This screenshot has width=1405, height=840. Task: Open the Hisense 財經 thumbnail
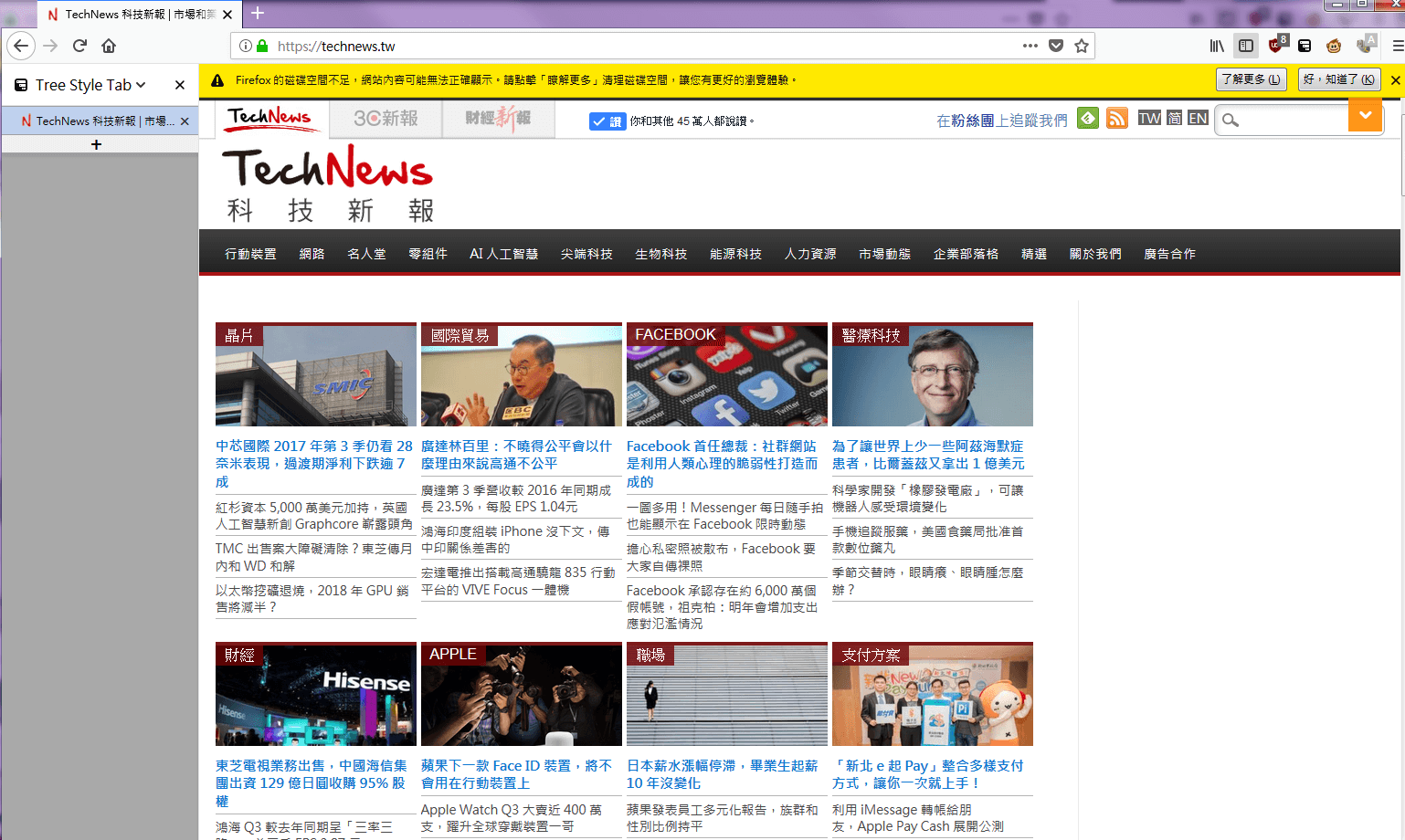point(316,695)
